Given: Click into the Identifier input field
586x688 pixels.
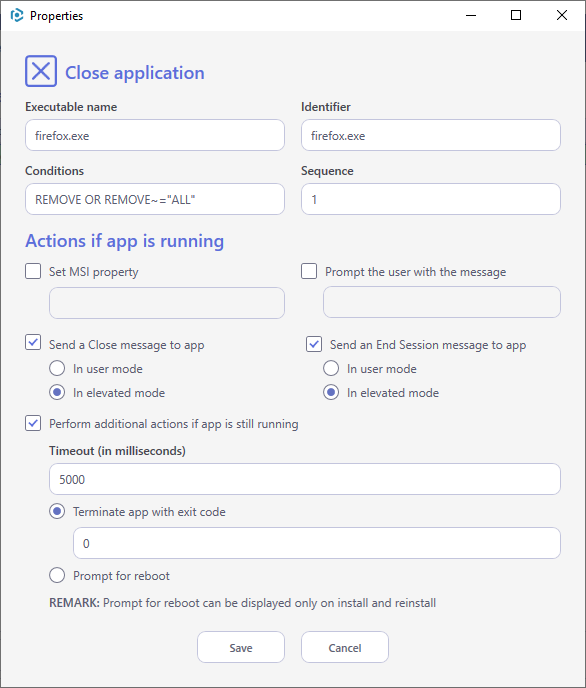Looking at the screenshot, I should click(431, 135).
